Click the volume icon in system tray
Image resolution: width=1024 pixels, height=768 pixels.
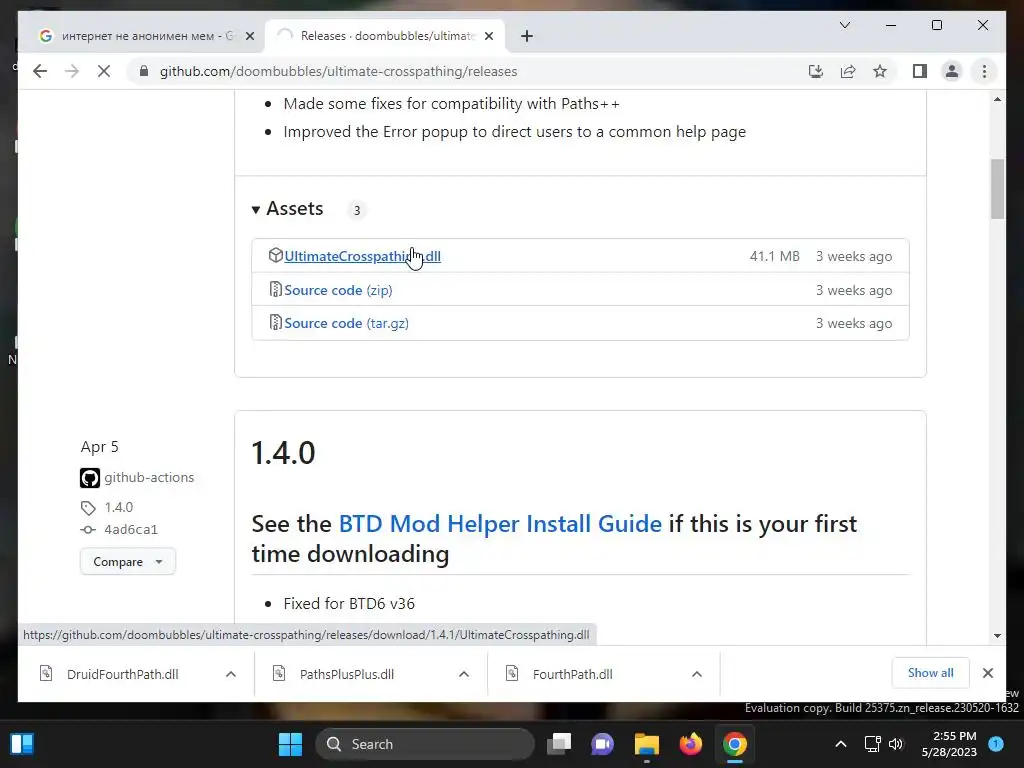[896, 744]
